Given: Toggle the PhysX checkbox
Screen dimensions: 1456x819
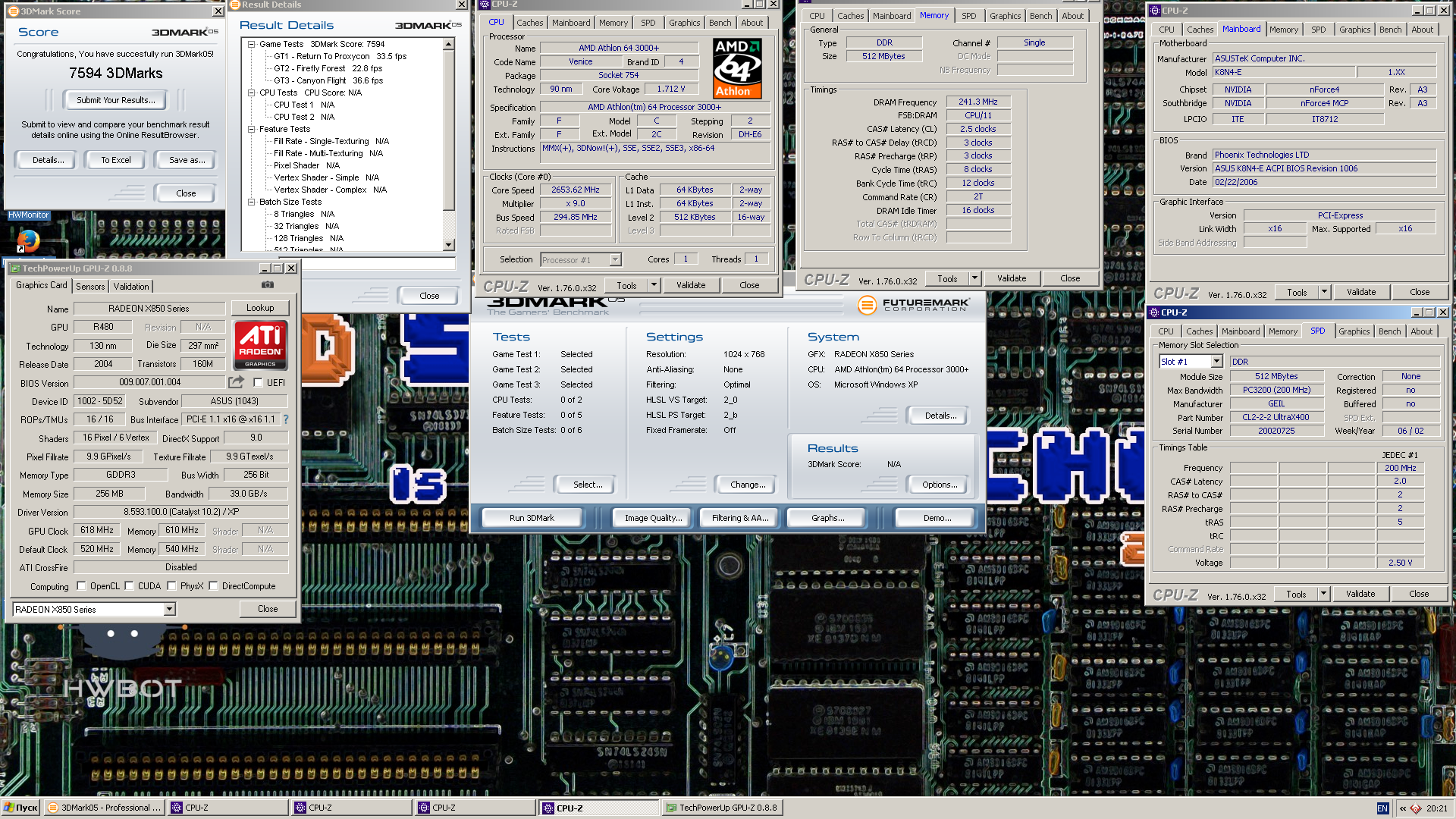Looking at the screenshot, I should pos(171,585).
